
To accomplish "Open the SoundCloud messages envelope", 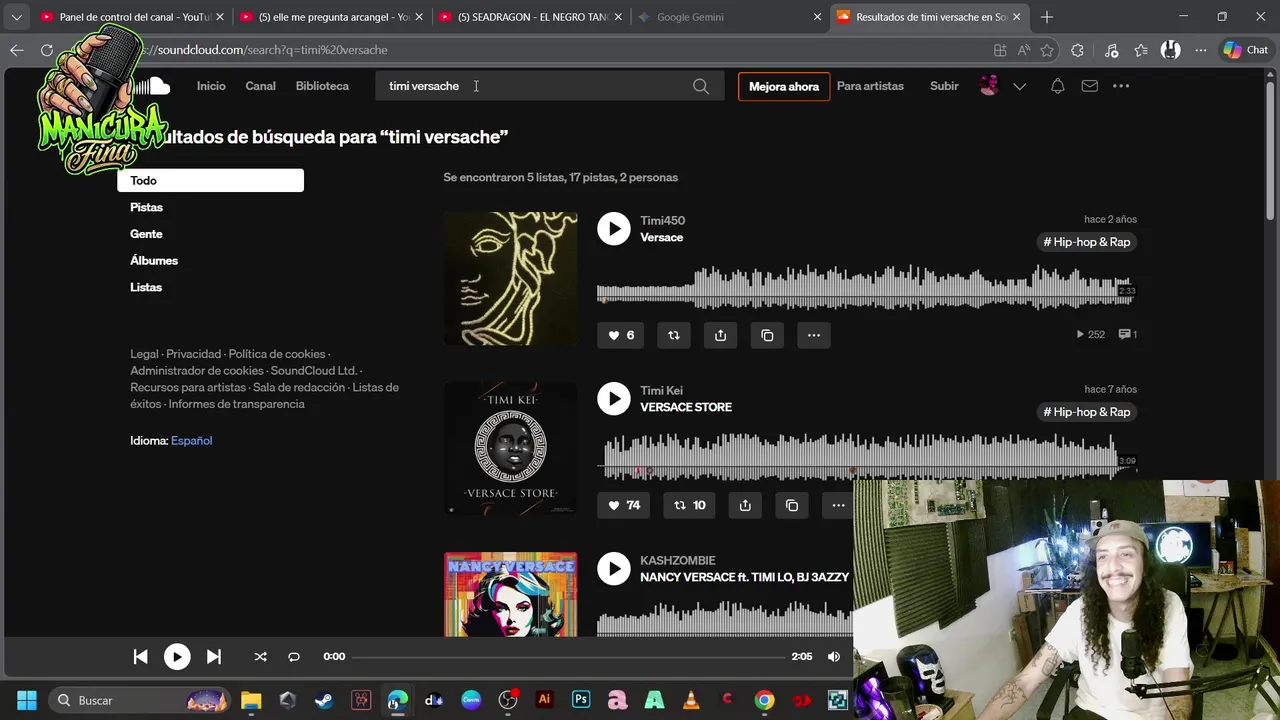I will (x=1090, y=86).
